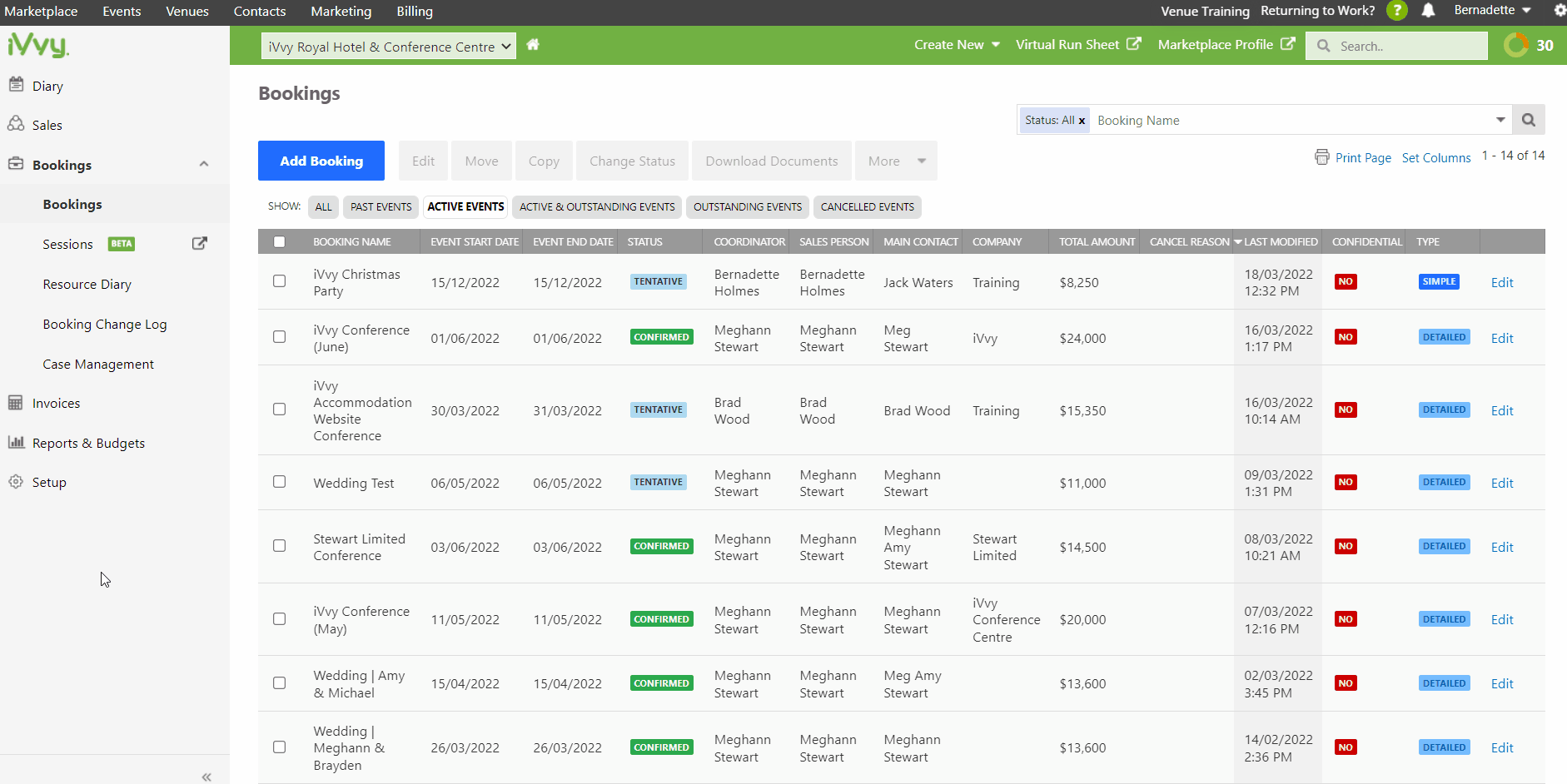The width and height of the screenshot is (1567, 784).
Task: Check iVvy Accommodation Website Conference row
Action: coord(280,409)
